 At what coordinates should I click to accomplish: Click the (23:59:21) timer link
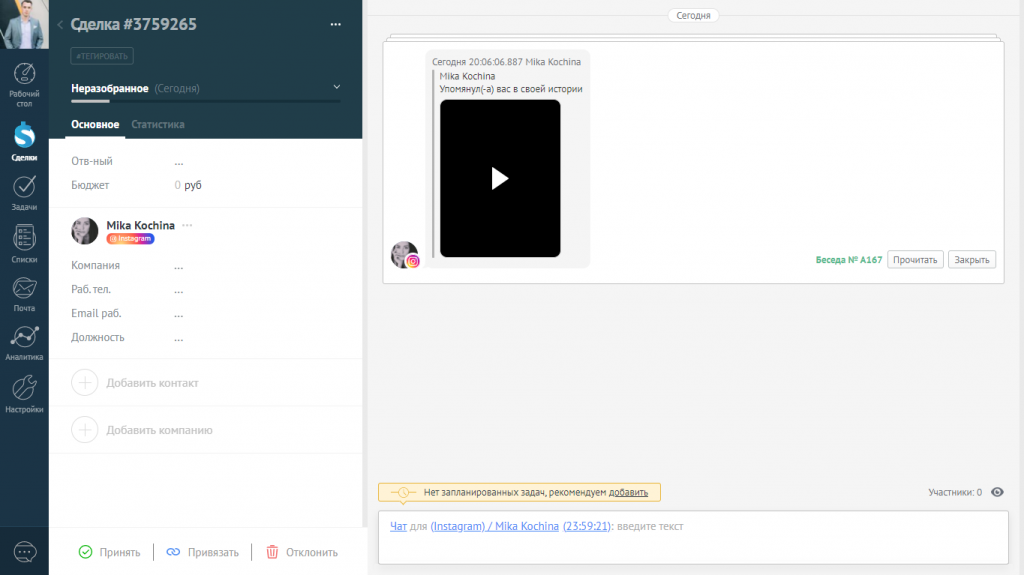click(x=586, y=526)
